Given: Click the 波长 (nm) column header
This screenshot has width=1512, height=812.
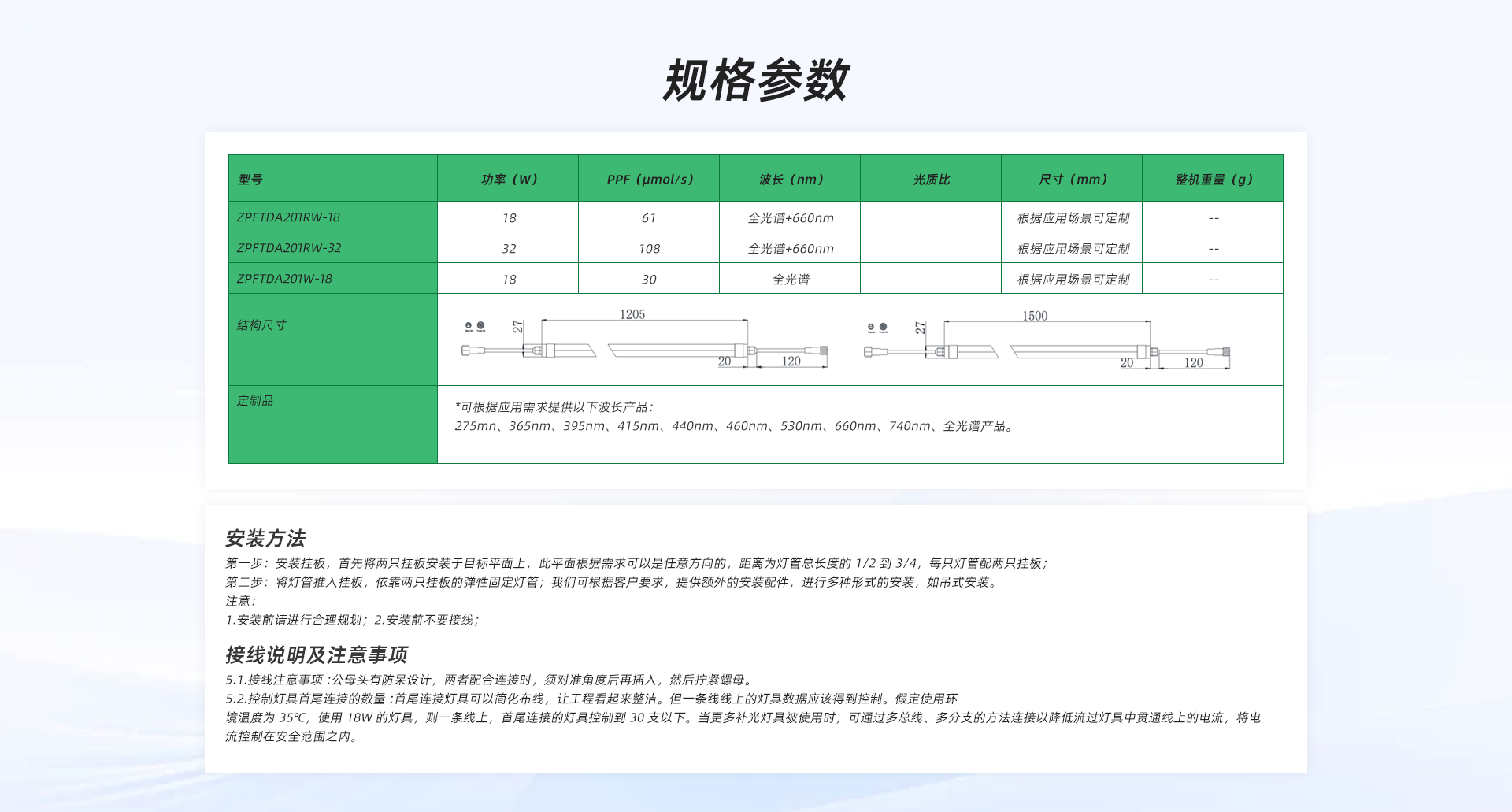Looking at the screenshot, I should pos(791,180).
